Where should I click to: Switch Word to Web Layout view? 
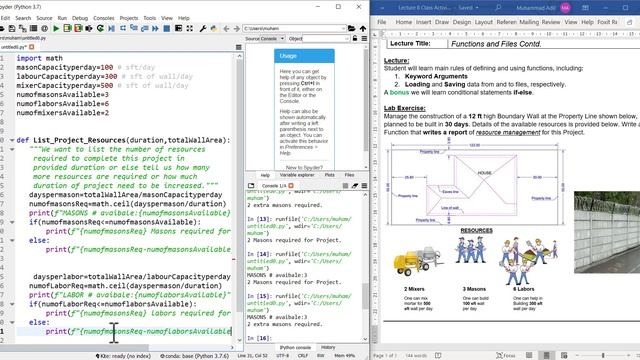[564, 355]
